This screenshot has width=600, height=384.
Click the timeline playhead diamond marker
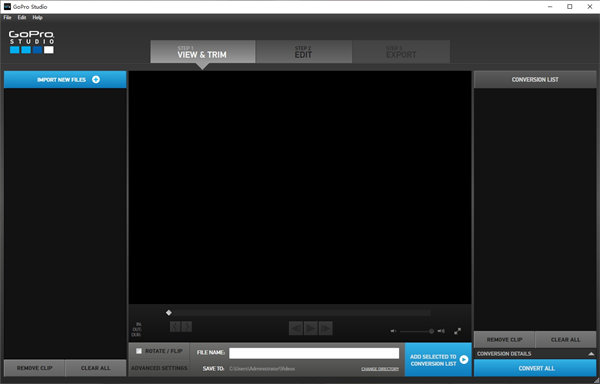[x=169, y=313]
